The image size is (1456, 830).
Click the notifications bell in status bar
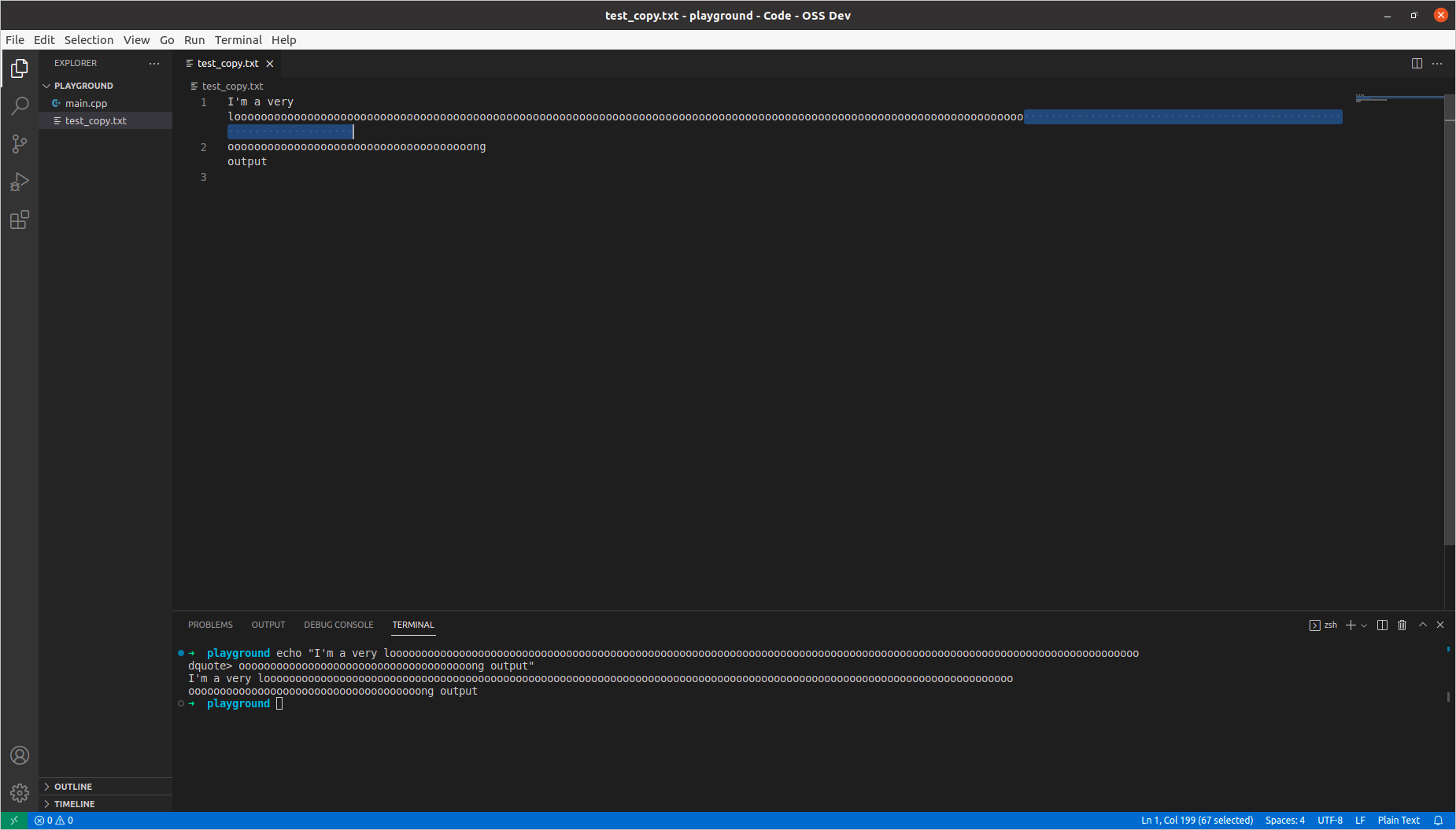click(1439, 820)
